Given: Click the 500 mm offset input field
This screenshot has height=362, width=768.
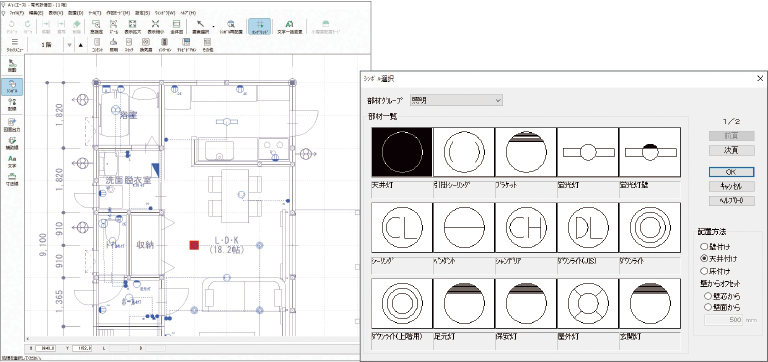Looking at the screenshot, I should click(723, 321).
